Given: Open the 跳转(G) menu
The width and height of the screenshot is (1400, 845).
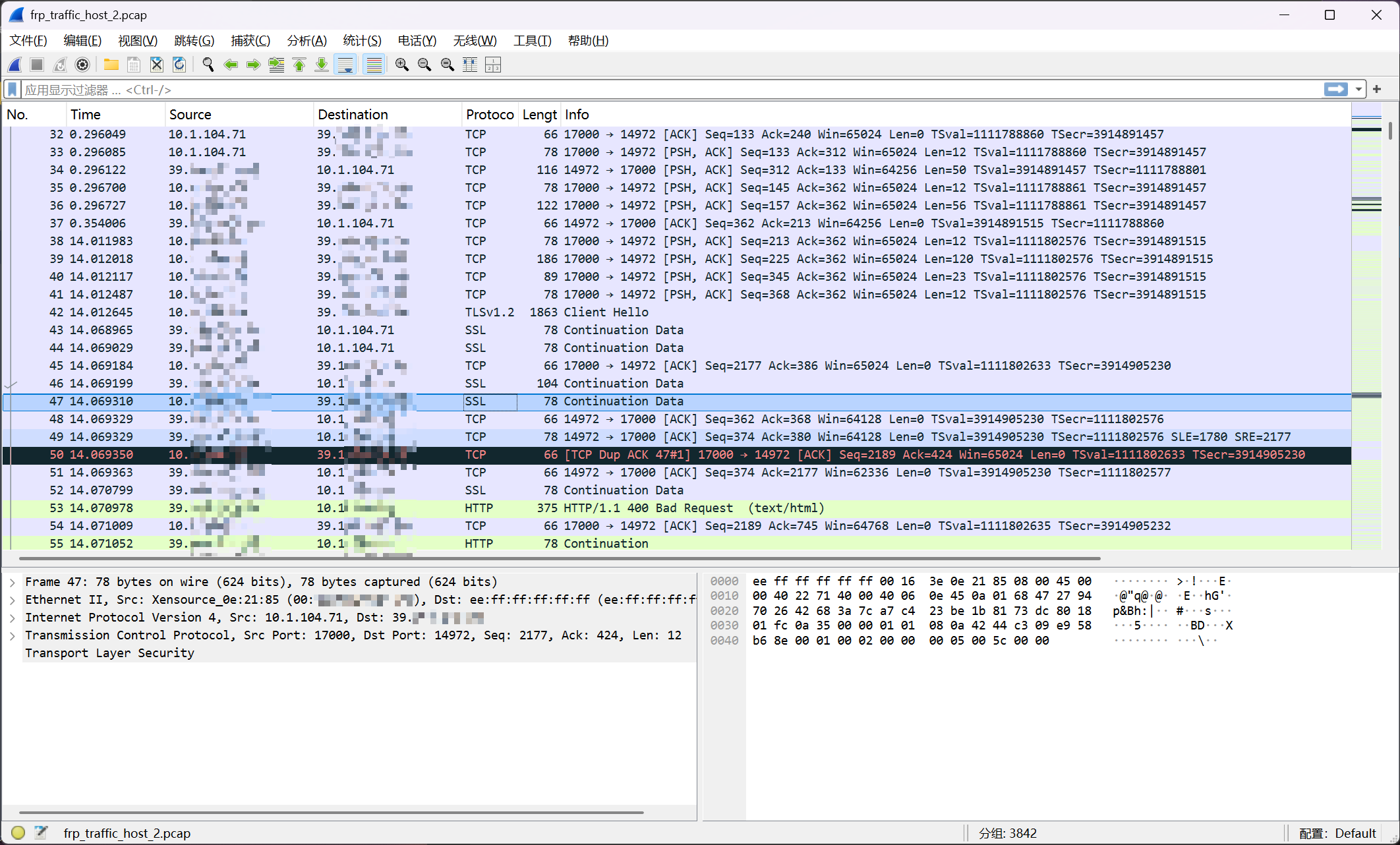Looking at the screenshot, I should [x=194, y=40].
